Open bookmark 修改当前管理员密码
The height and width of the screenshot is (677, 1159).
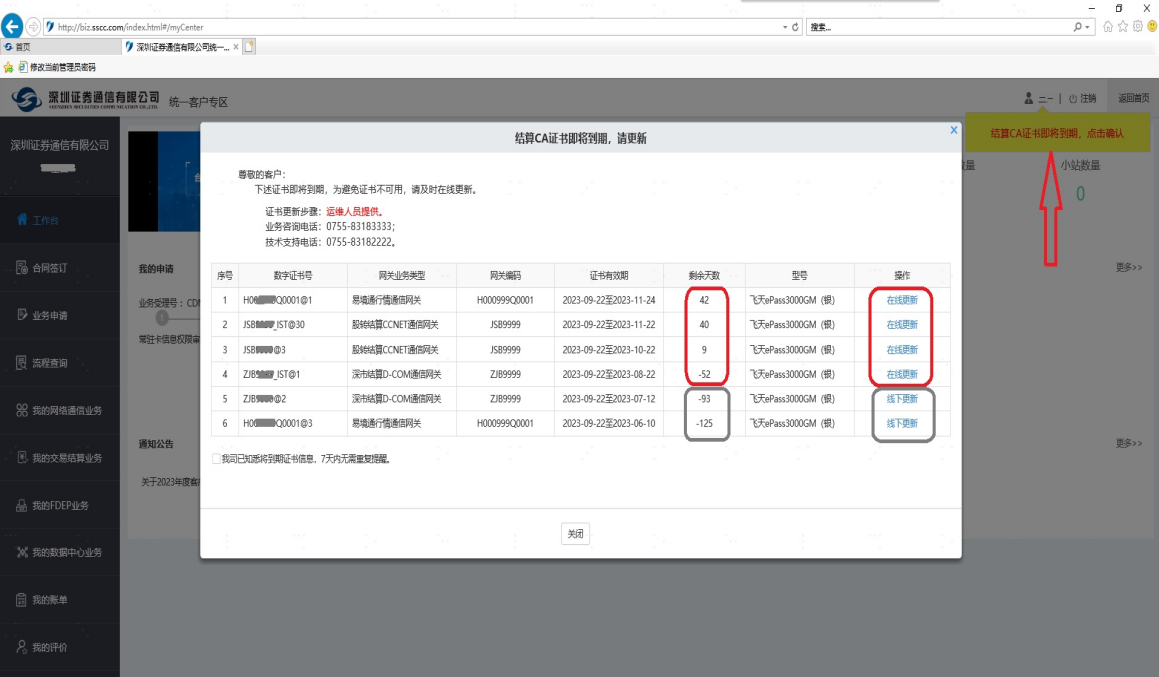pyautogui.click(x=57, y=67)
